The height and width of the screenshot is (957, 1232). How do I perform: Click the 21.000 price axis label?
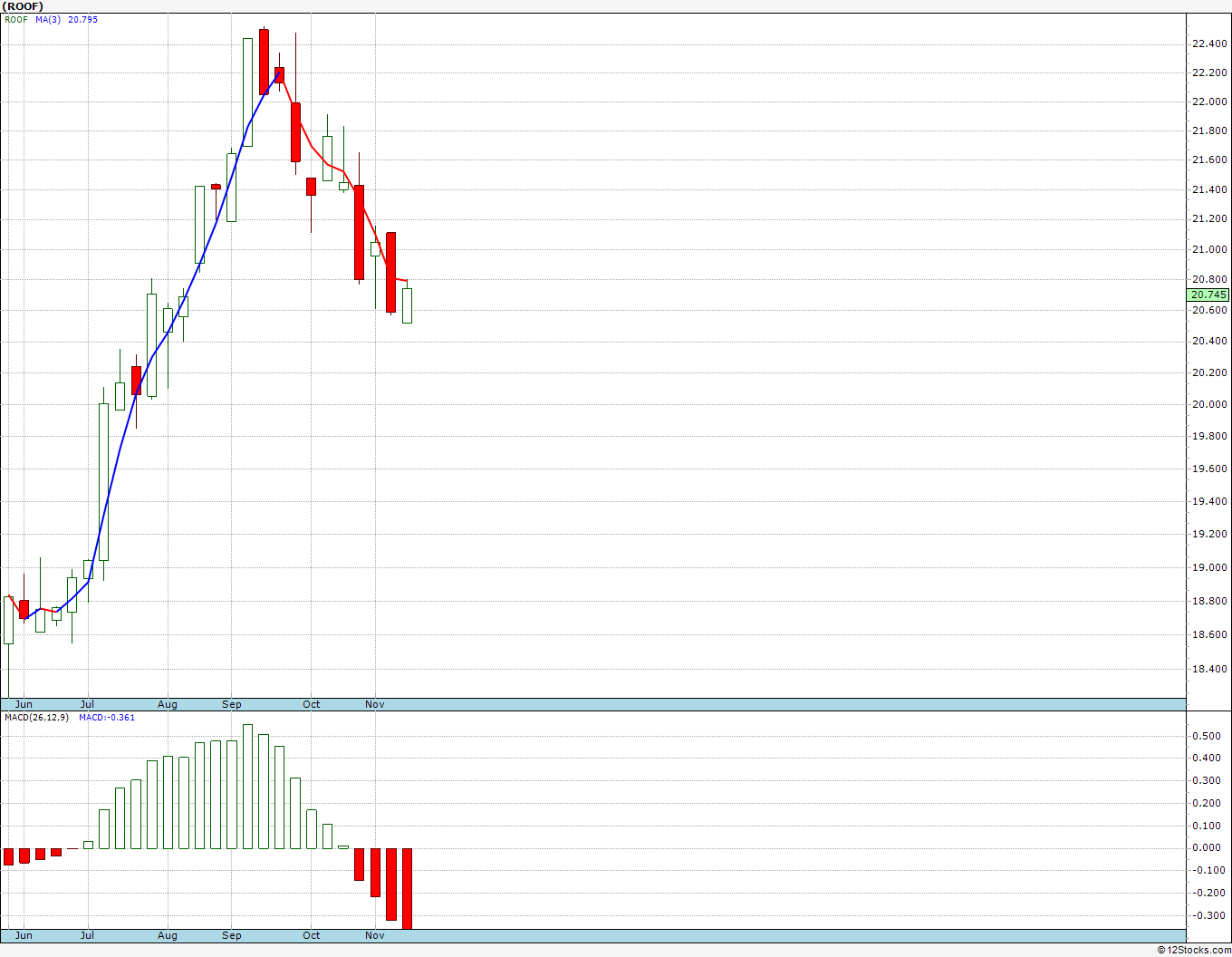1209,249
